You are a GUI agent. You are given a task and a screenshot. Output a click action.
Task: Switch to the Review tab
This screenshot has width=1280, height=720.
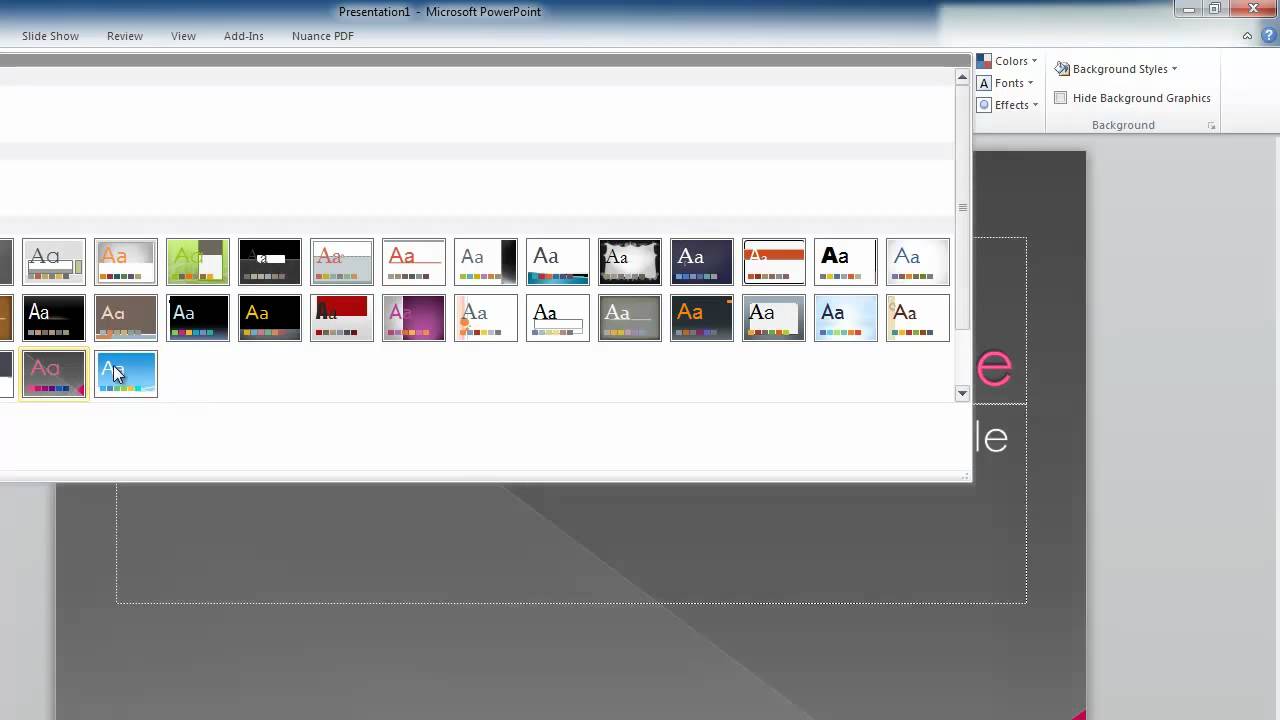click(125, 36)
